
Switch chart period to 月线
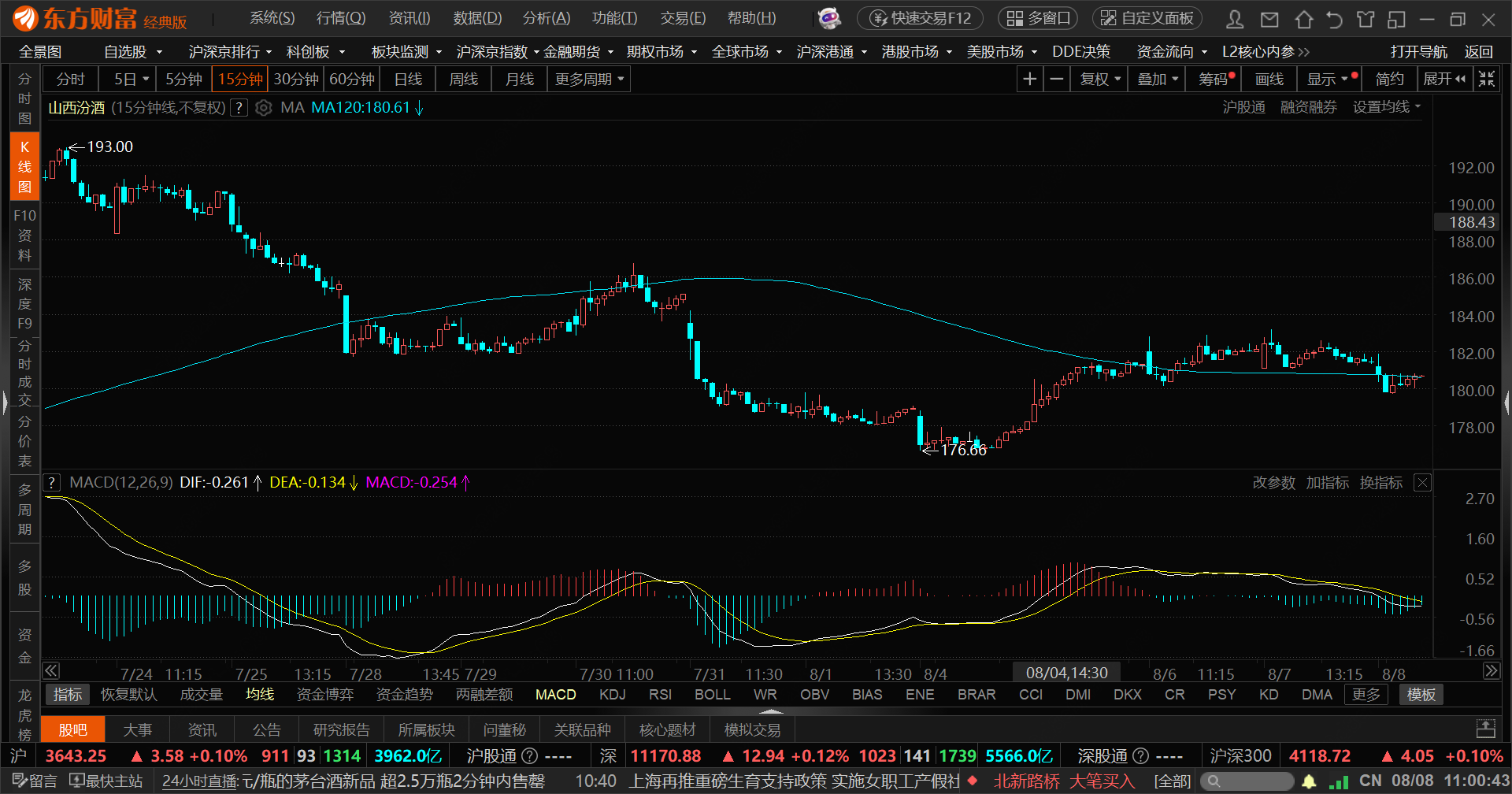pyautogui.click(x=520, y=79)
